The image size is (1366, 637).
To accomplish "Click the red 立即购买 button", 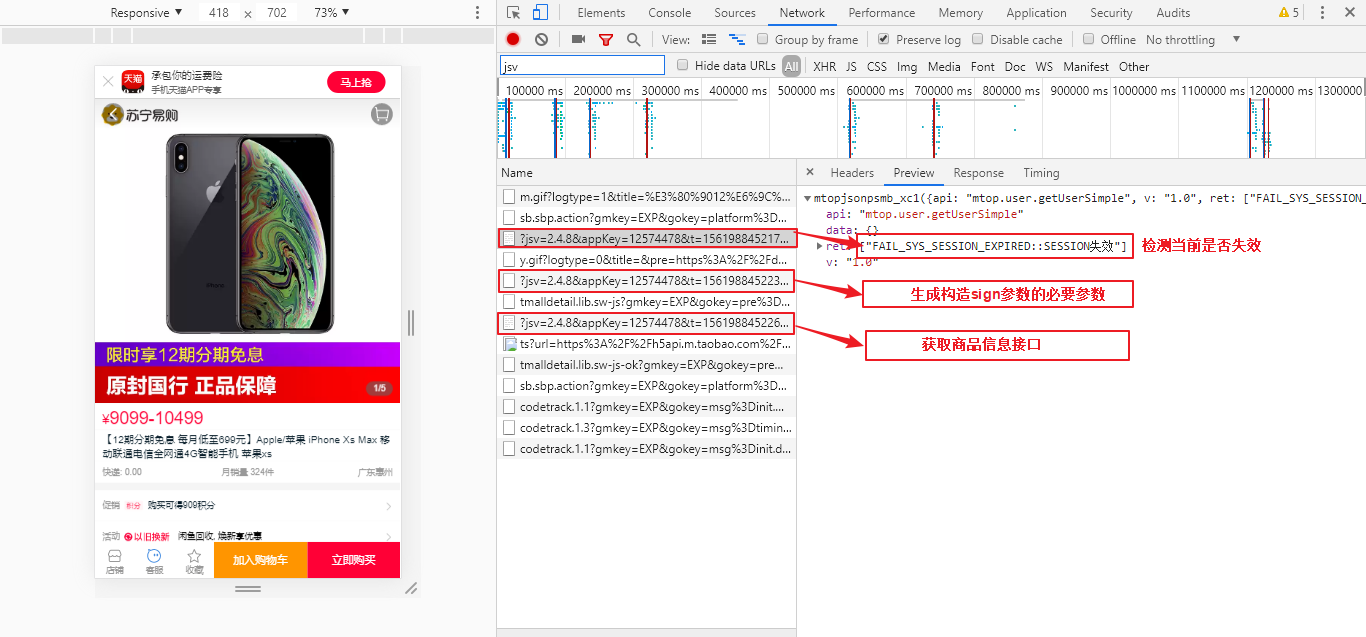I will tap(354, 560).
